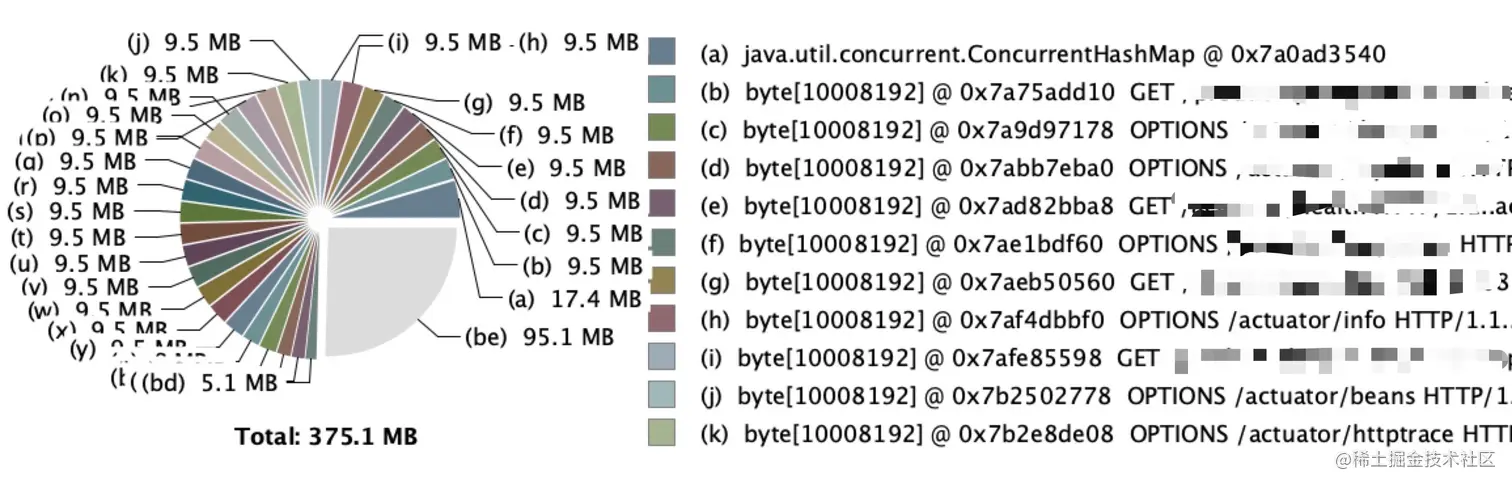The width and height of the screenshot is (1512, 486).
Task: Select the brown legend swatch for entry (d)
Action: 662,166
